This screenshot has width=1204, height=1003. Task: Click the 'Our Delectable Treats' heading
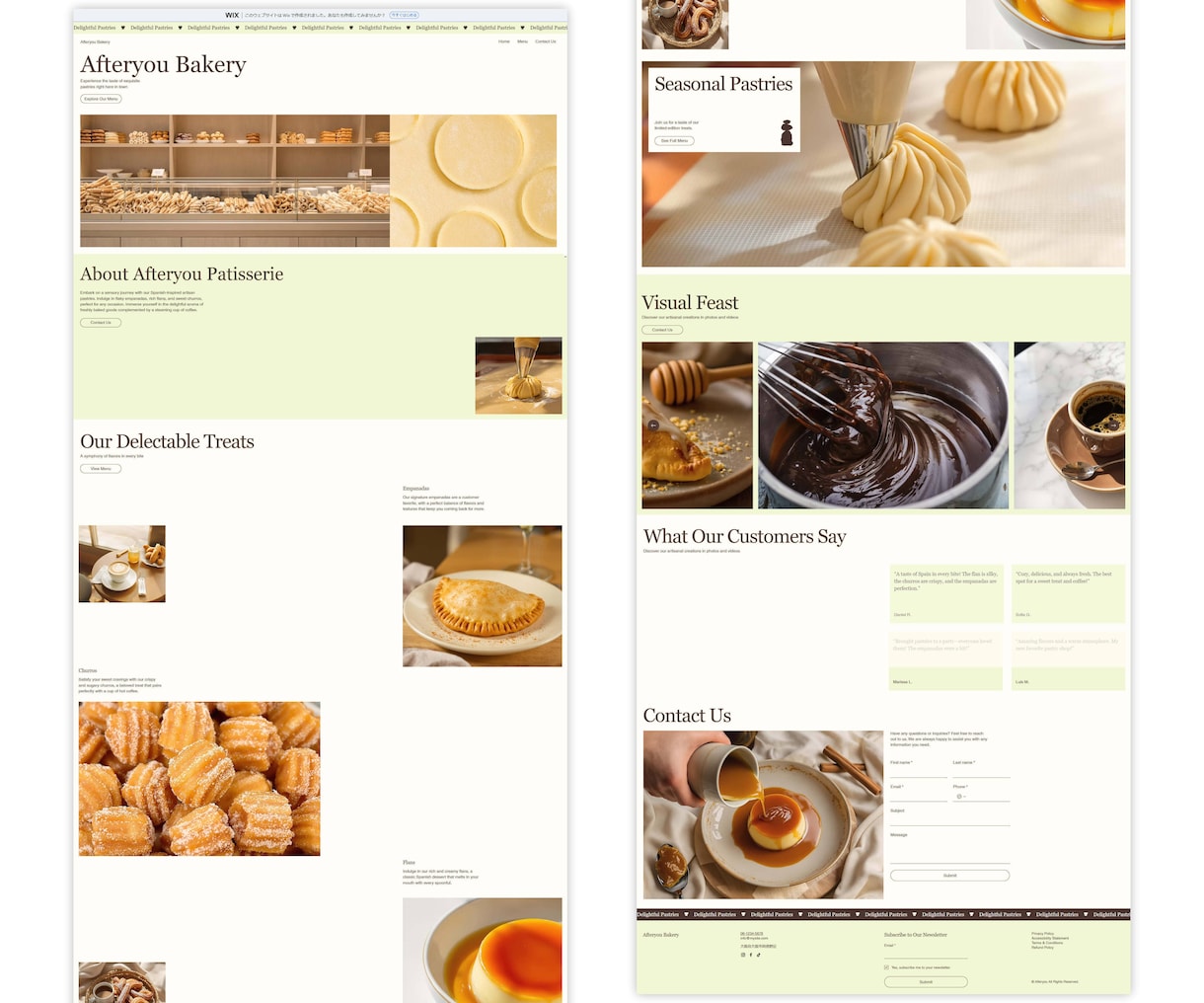pyautogui.click(x=167, y=441)
